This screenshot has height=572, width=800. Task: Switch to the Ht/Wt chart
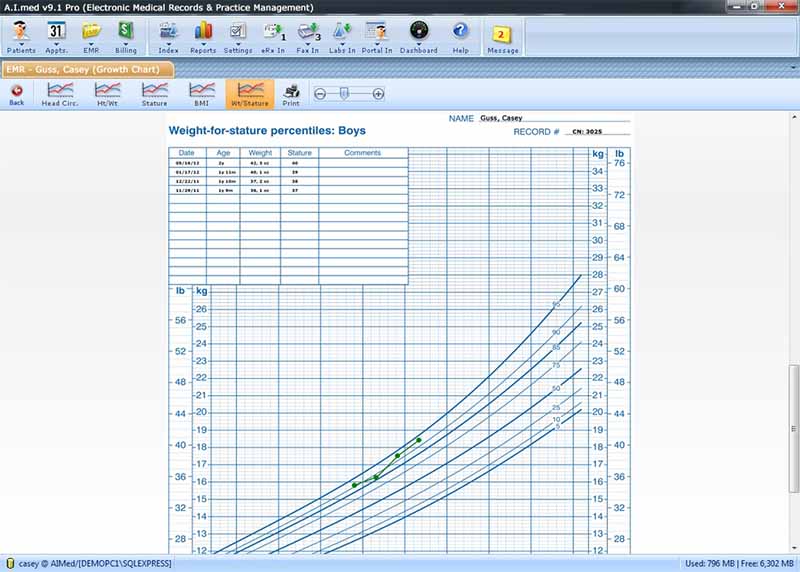(x=107, y=94)
